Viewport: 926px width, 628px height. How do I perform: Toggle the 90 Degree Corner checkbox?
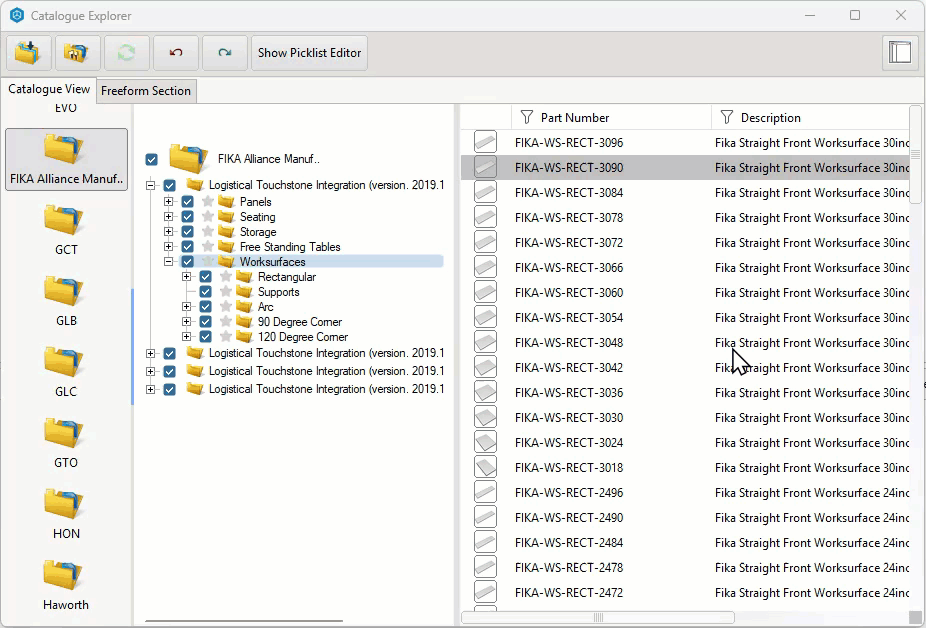pos(206,322)
